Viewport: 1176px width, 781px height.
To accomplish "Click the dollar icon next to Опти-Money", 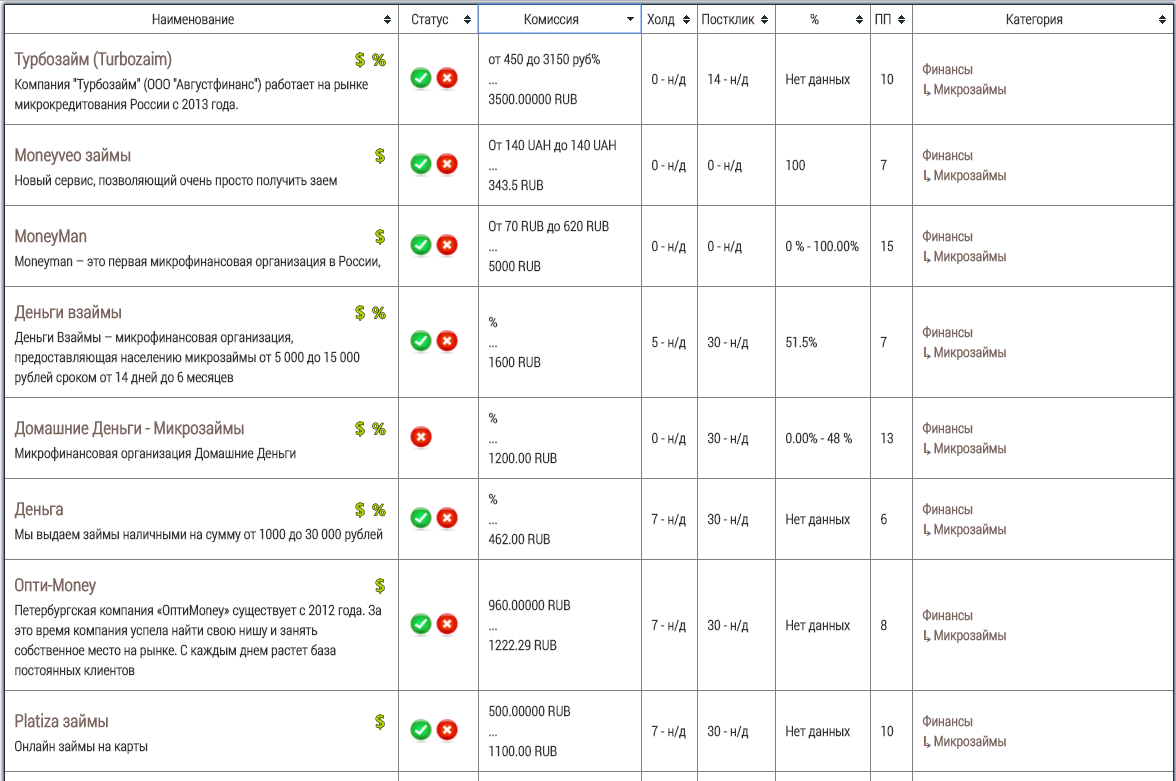I will click(380, 586).
